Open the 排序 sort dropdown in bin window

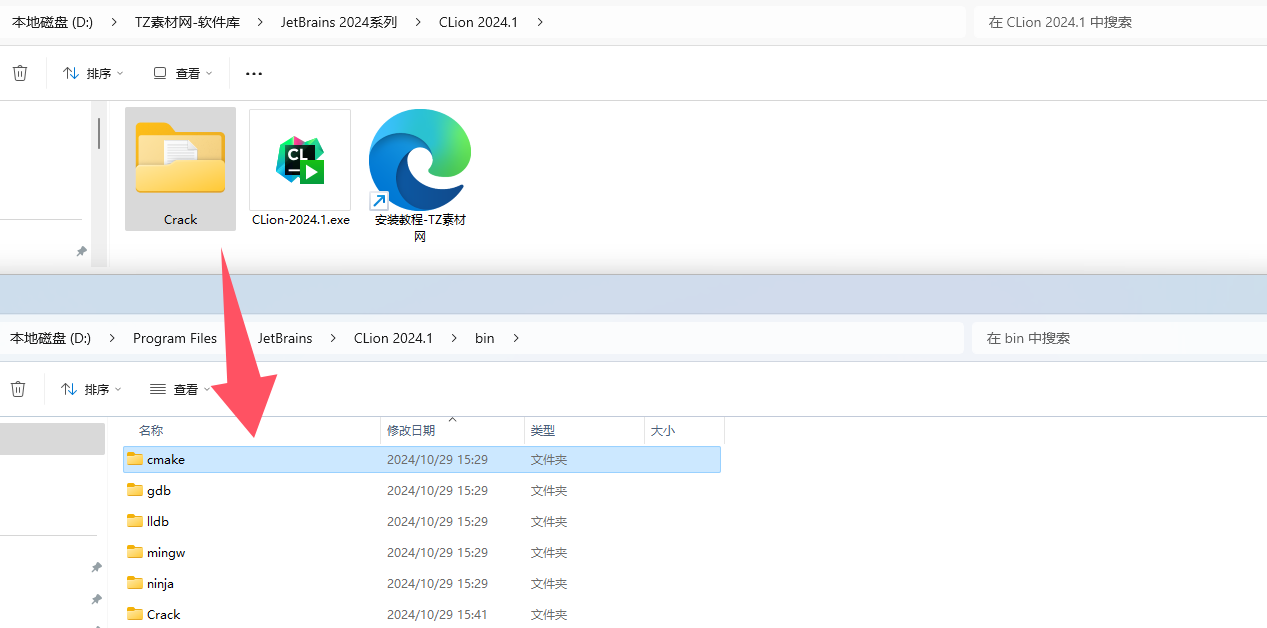(91, 389)
